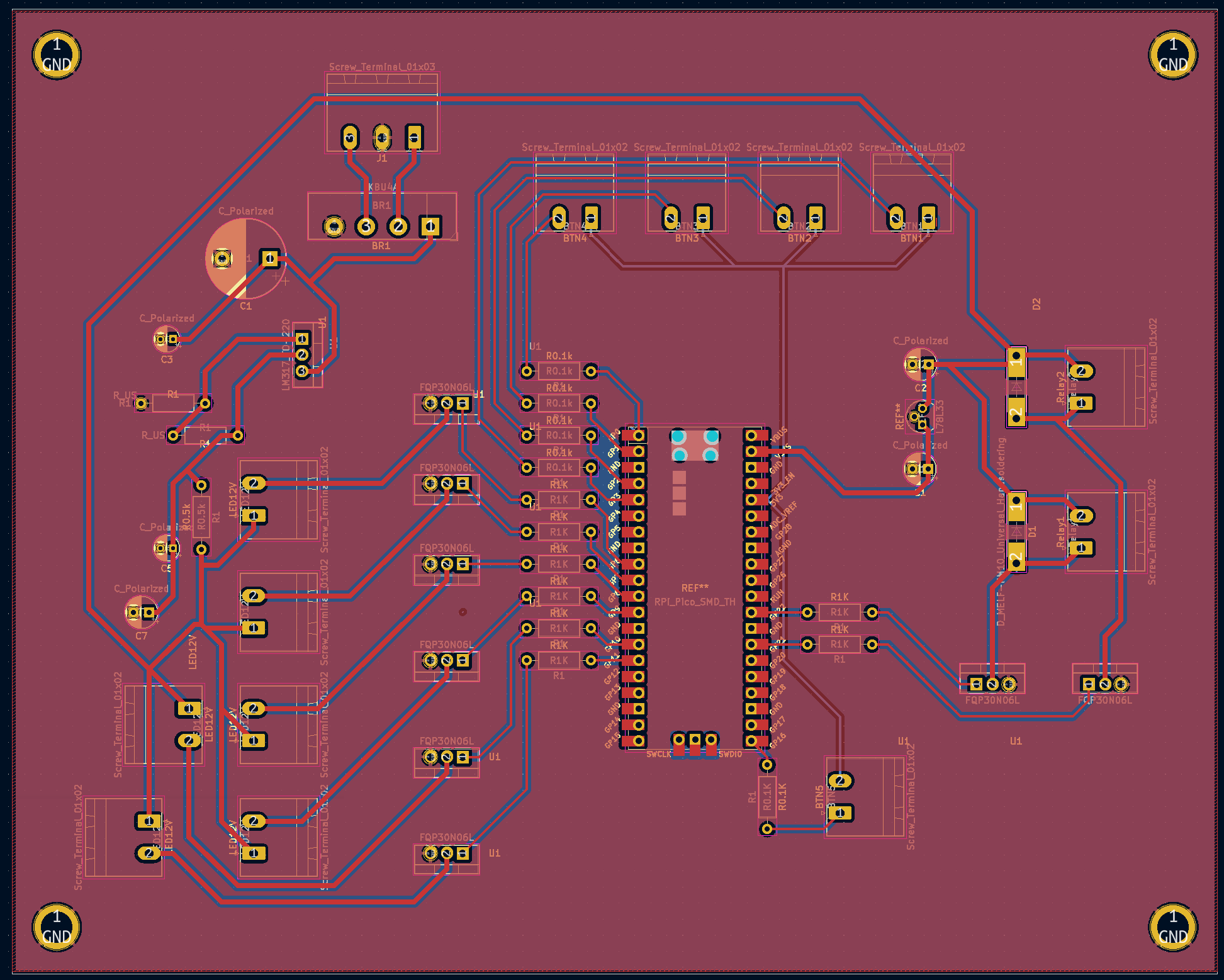Click the Screw_Terminal_01x03 footprint label
The width and height of the screenshot is (1224, 980).
coord(382,67)
